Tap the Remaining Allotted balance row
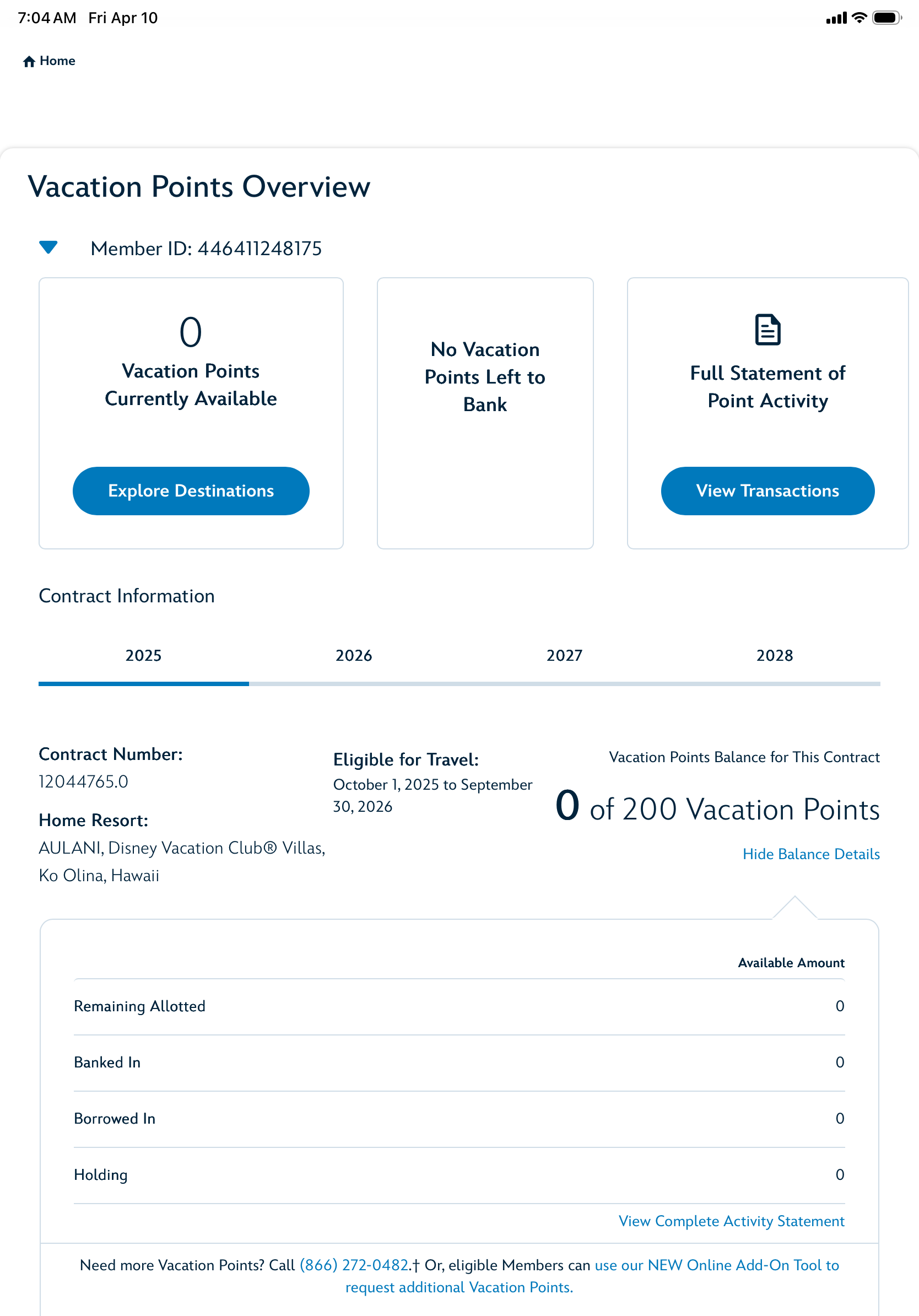Screen dimensions: 919x1316 click(459, 1006)
